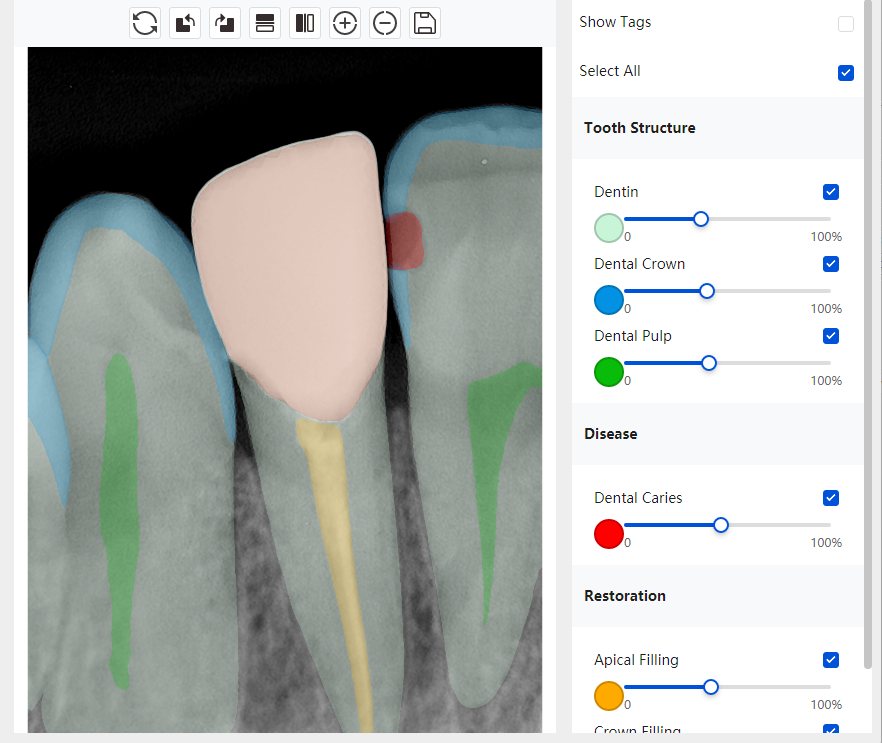
Task: Rotate the image clockwise
Action: tap(225, 23)
